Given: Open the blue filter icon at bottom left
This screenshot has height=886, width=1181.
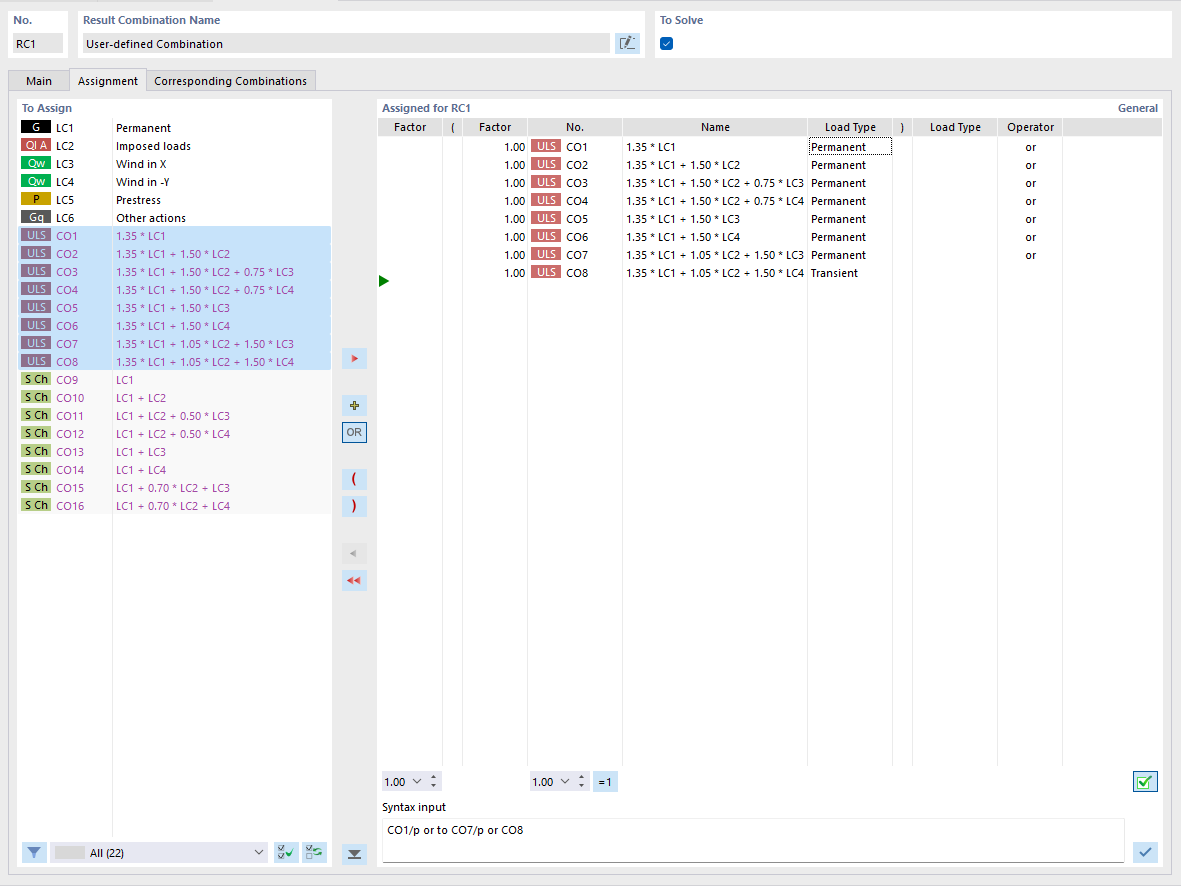Looking at the screenshot, I should point(34,852).
